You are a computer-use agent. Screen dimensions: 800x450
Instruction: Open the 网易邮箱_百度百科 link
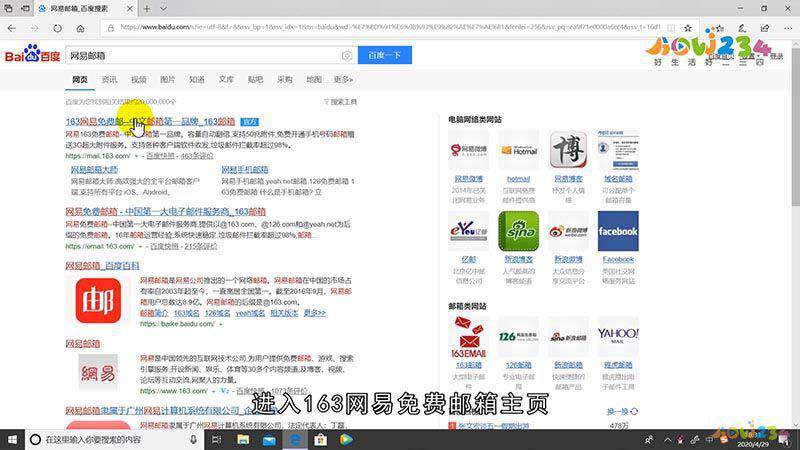click(x=102, y=265)
